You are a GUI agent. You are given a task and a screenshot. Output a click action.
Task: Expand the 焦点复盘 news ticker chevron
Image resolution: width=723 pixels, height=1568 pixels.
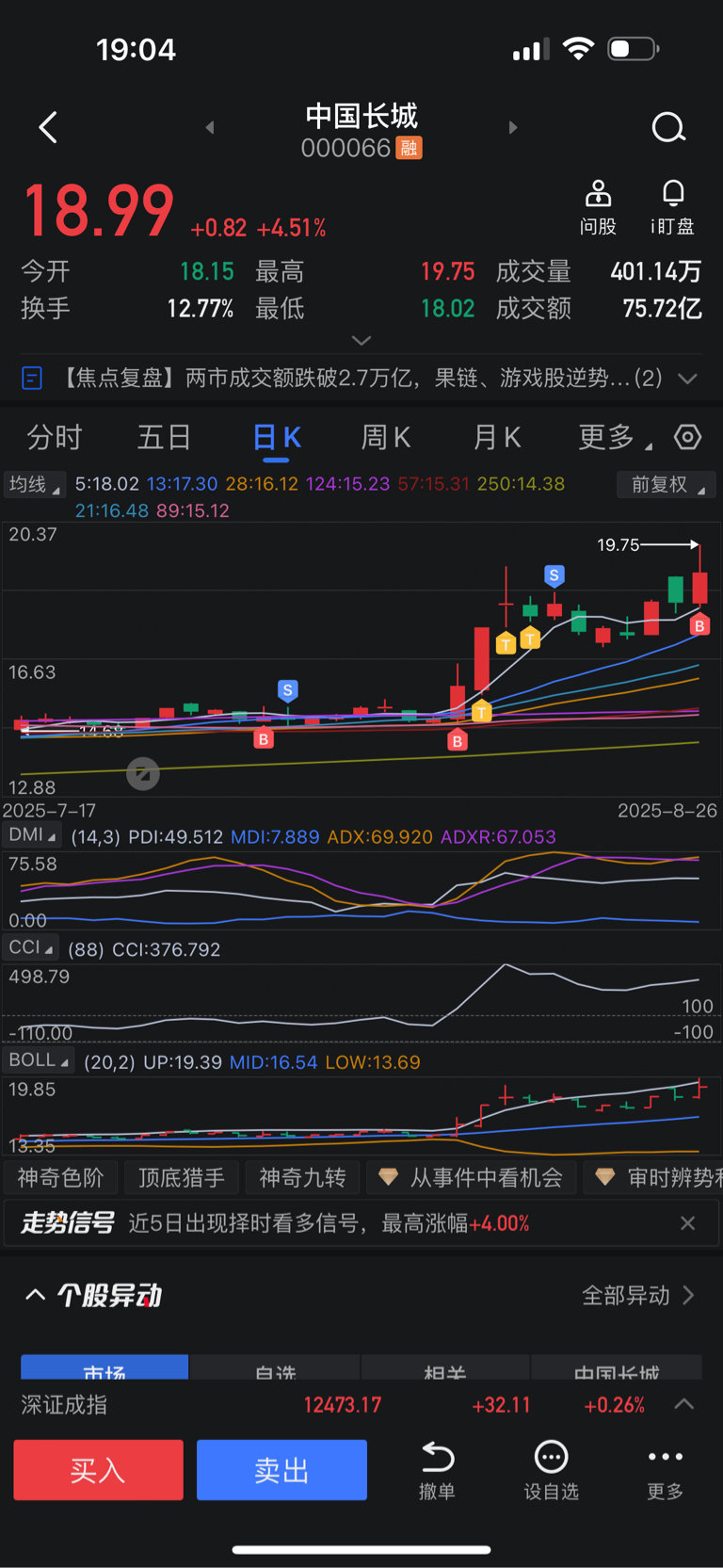688,379
